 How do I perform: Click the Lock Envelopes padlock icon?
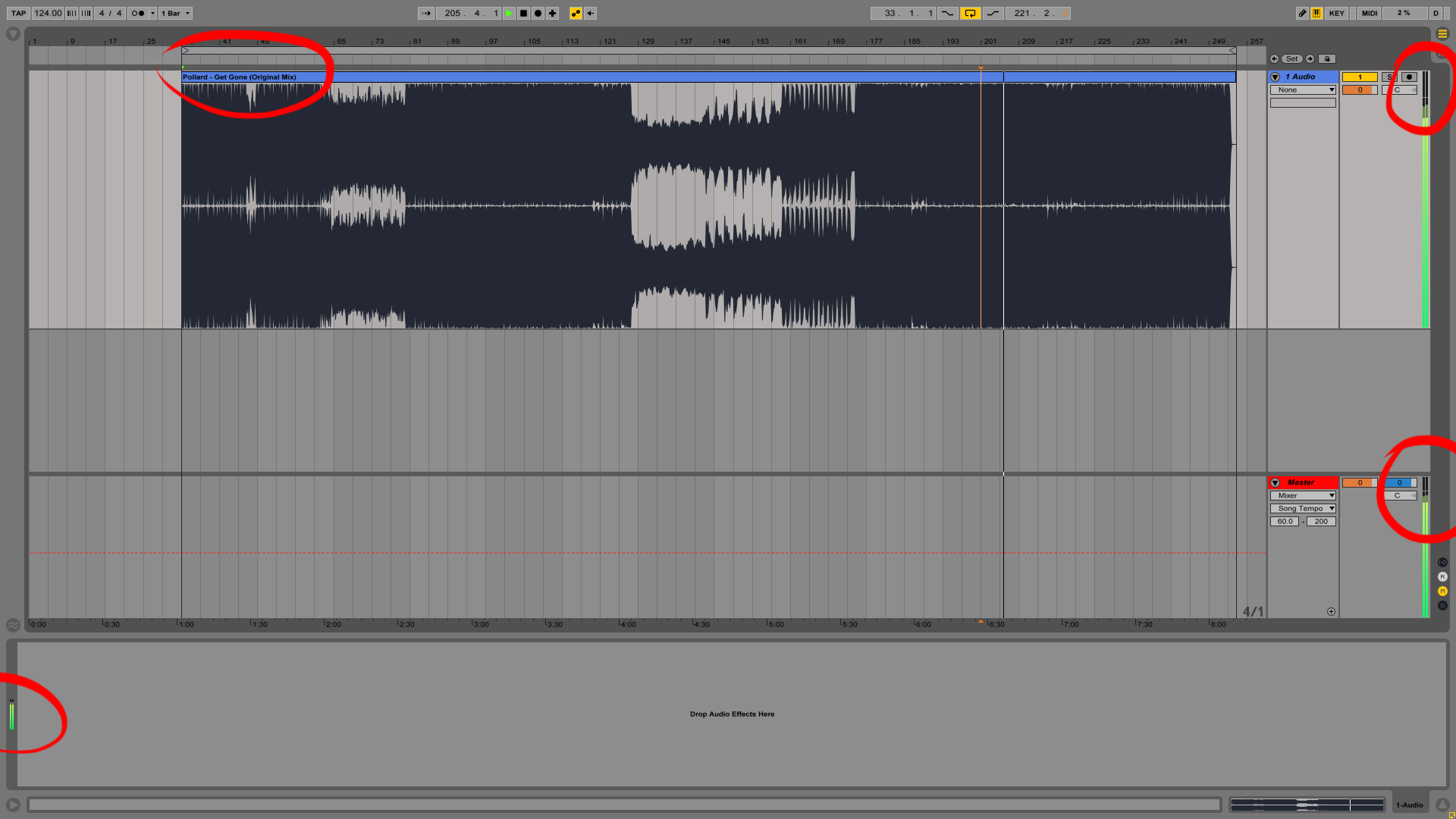tap(1326, 58)
